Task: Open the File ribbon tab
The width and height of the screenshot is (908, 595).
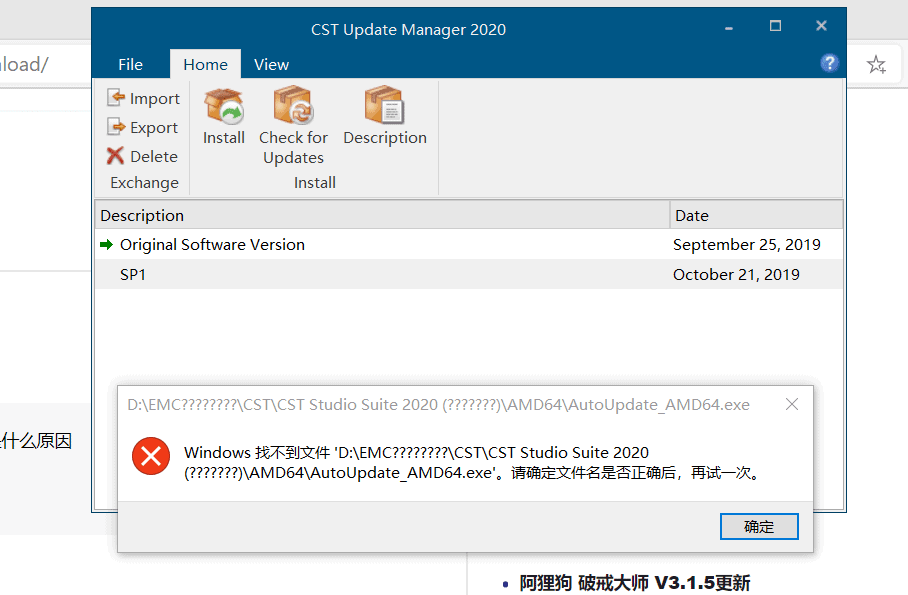Action: pyautogui.click(x=130, y=64)
